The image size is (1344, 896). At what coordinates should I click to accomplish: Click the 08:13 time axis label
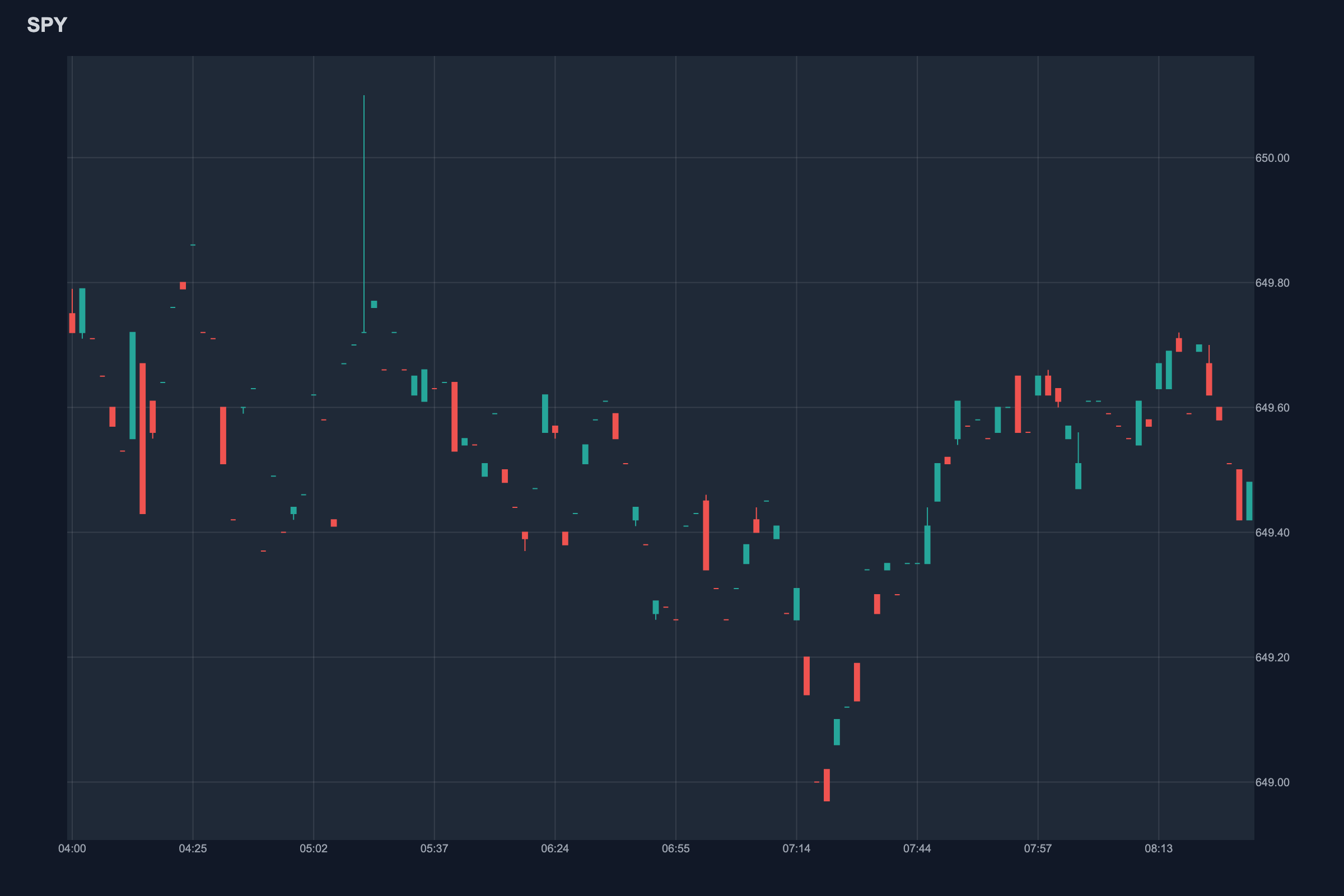[x=1158, y=848]
